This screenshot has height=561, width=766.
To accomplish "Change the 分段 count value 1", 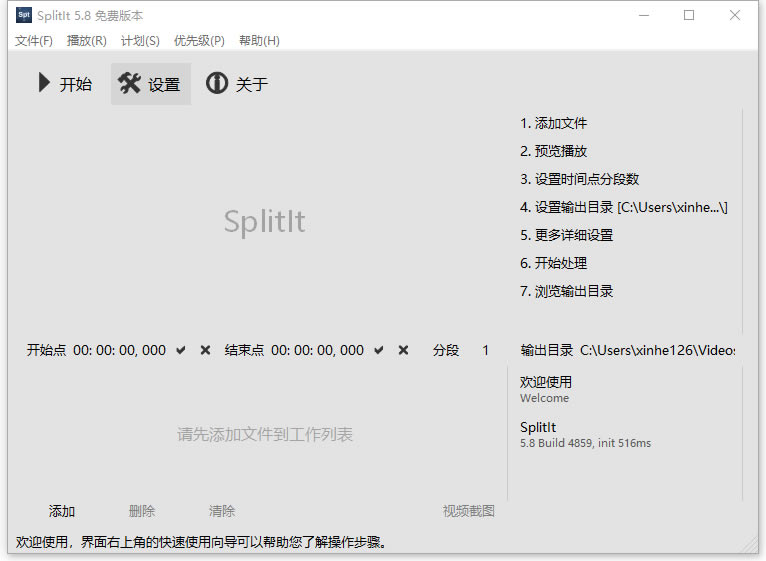I will click(x=485, y=350).
